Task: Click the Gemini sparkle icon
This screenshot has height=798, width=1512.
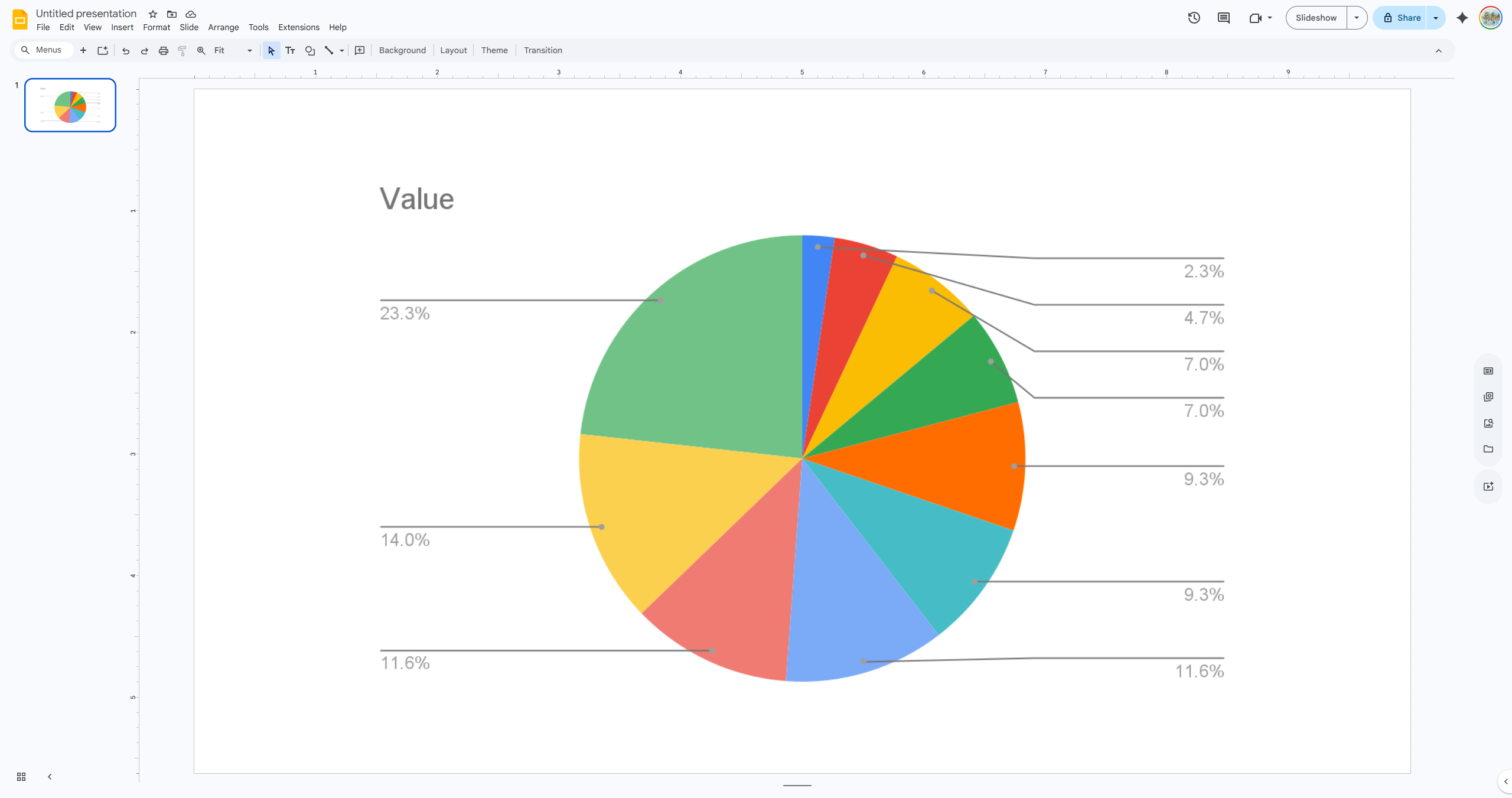Action: pyautogui.click(x=1462, y=18)
